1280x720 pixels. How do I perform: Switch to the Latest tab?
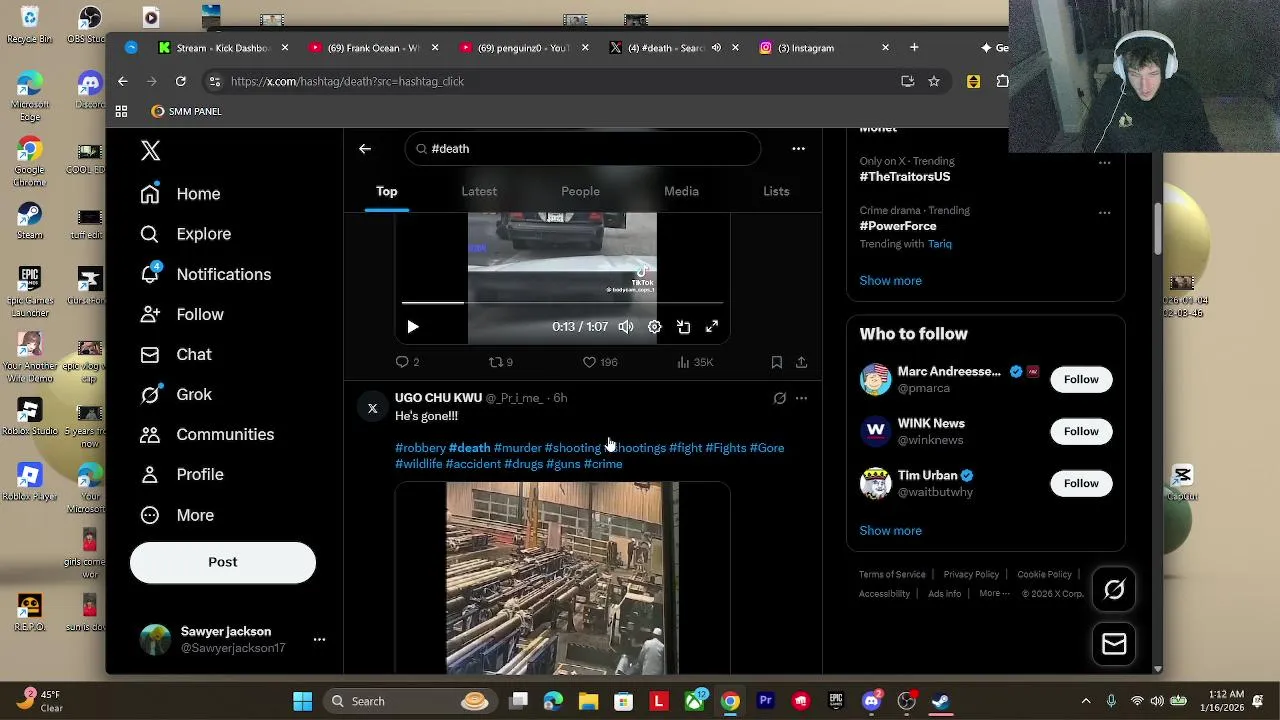tap(479, 191)
